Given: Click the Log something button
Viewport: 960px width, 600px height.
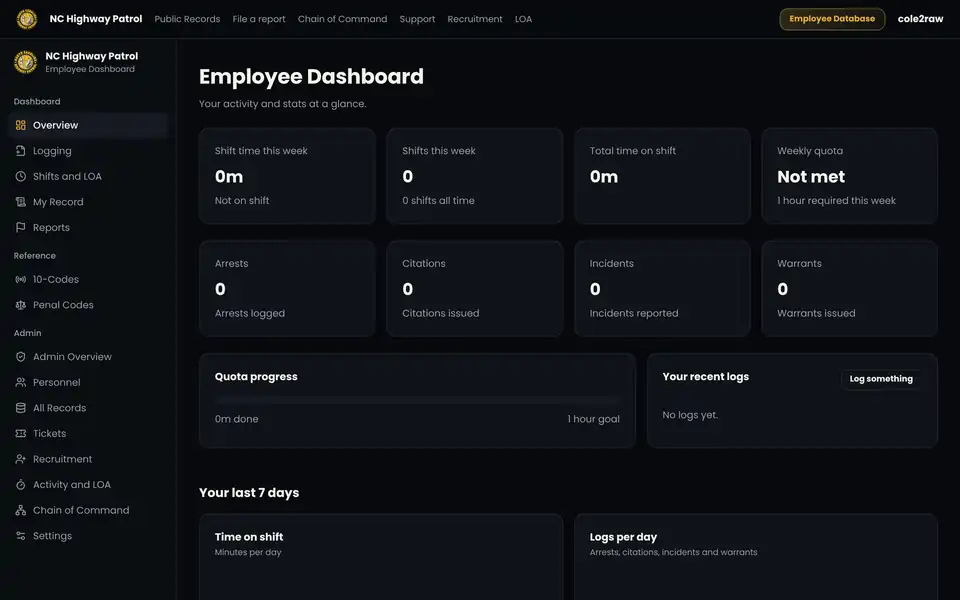Looking at the screenshot, I should coord(881,379).
